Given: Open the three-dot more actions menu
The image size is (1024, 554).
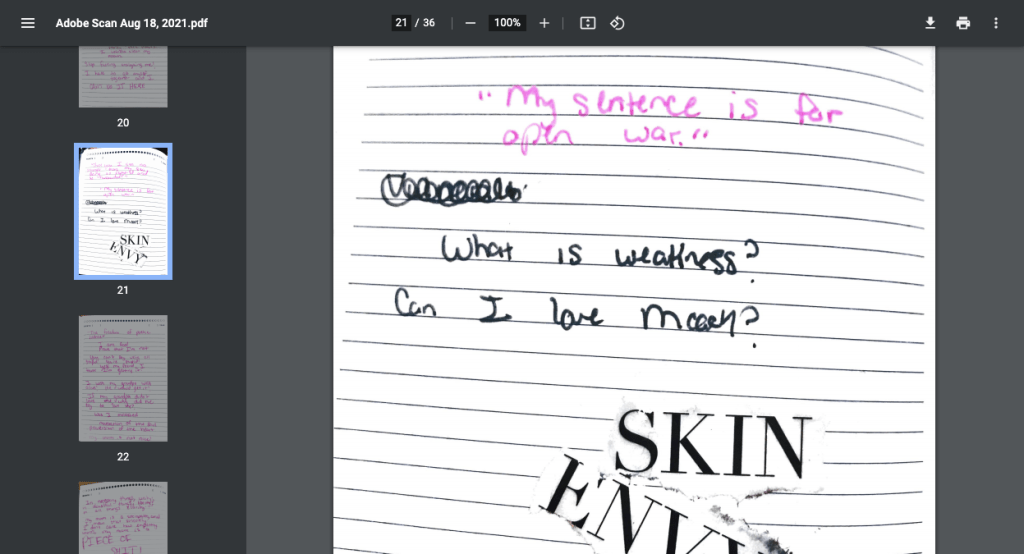Looking at the screenshot, I should point(995,23).
